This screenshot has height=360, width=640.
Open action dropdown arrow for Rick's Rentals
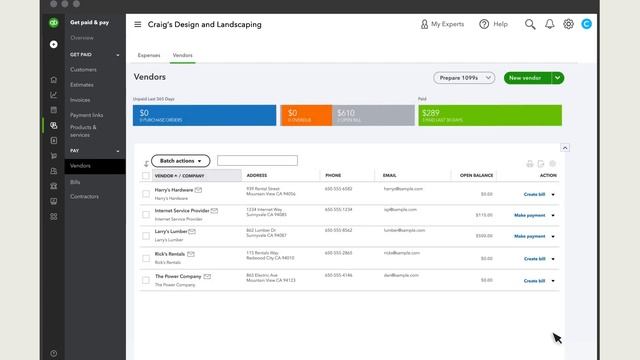(x=553, y=259)
